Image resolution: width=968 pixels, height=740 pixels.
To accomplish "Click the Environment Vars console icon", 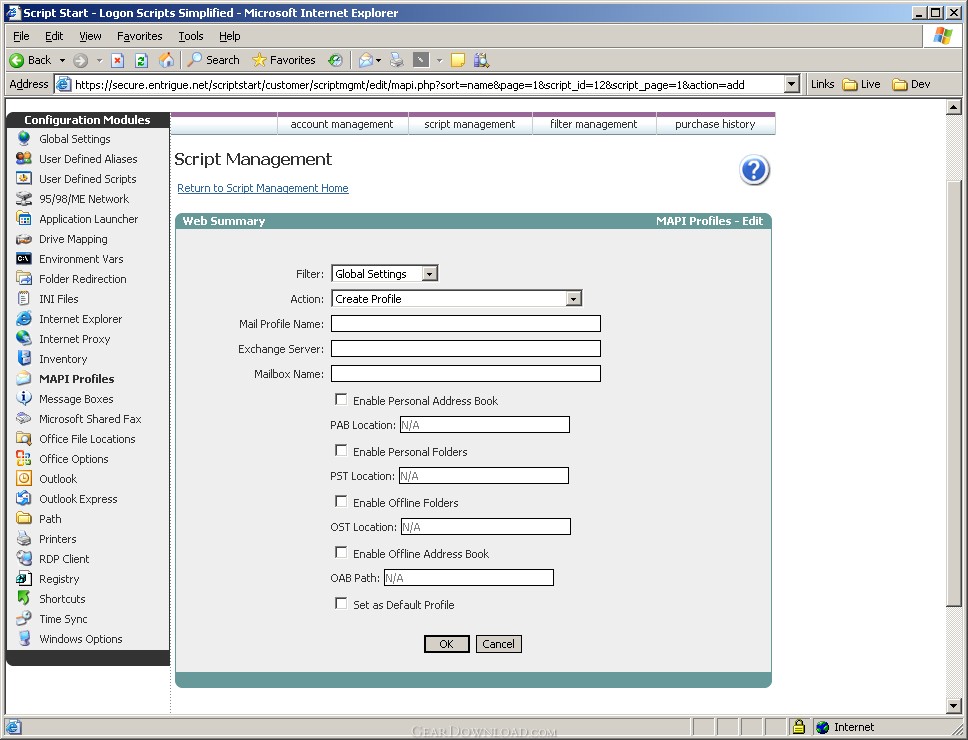I will [23, 259].
